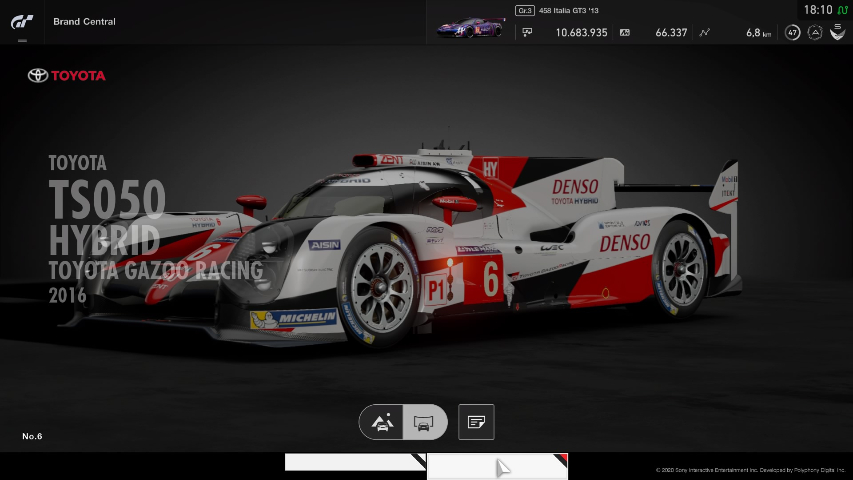Select the left white bottom tab
This screenshot has height=480, width=853.
pos(355,462)
